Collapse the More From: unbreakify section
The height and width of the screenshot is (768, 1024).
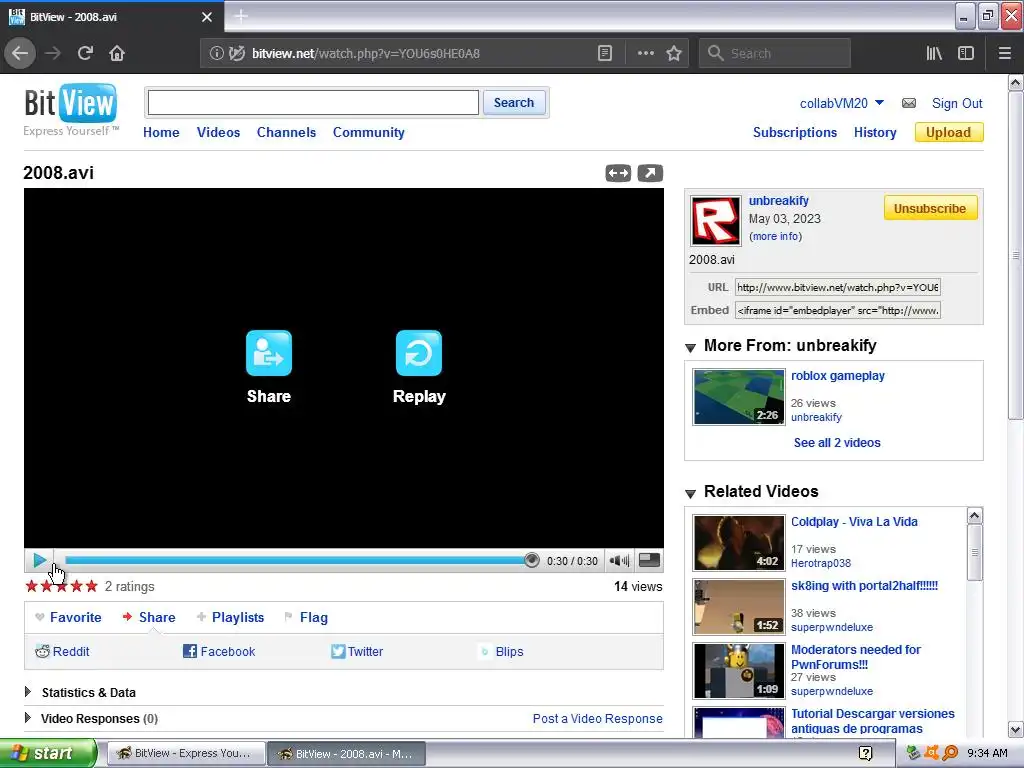tap(690, 347)
